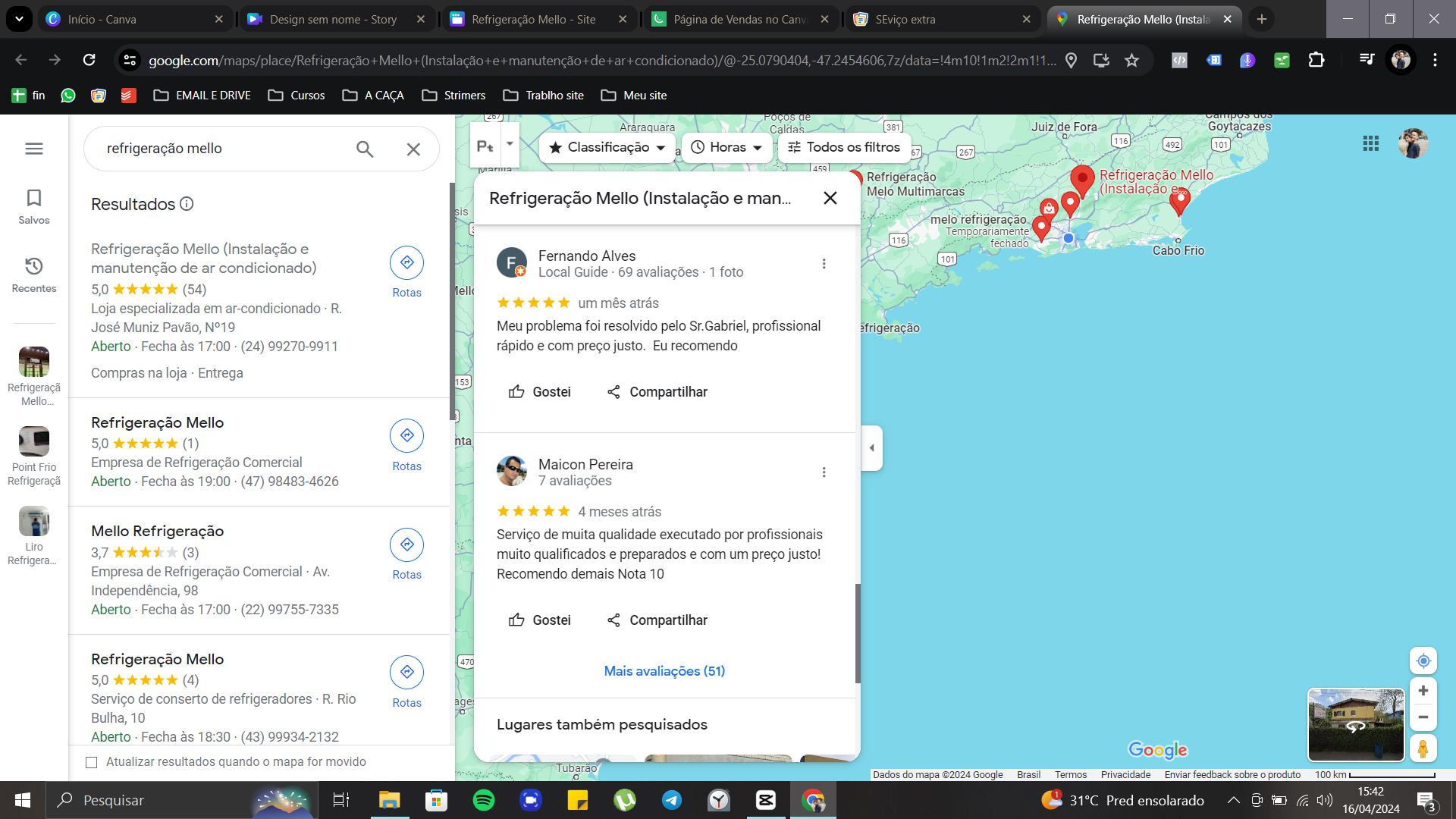Select the Street View pegman
This screenshot has width=1456, height=819.
click(1423, 748)
